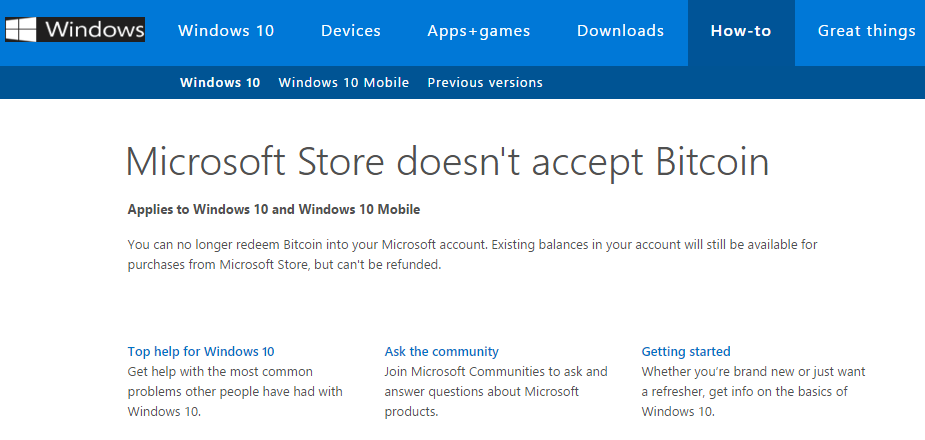Viewport: 925px width, 440px height.
Task: Click the Windows wordmark text in header
Action: pyautogui.click(x=93, y=30)
